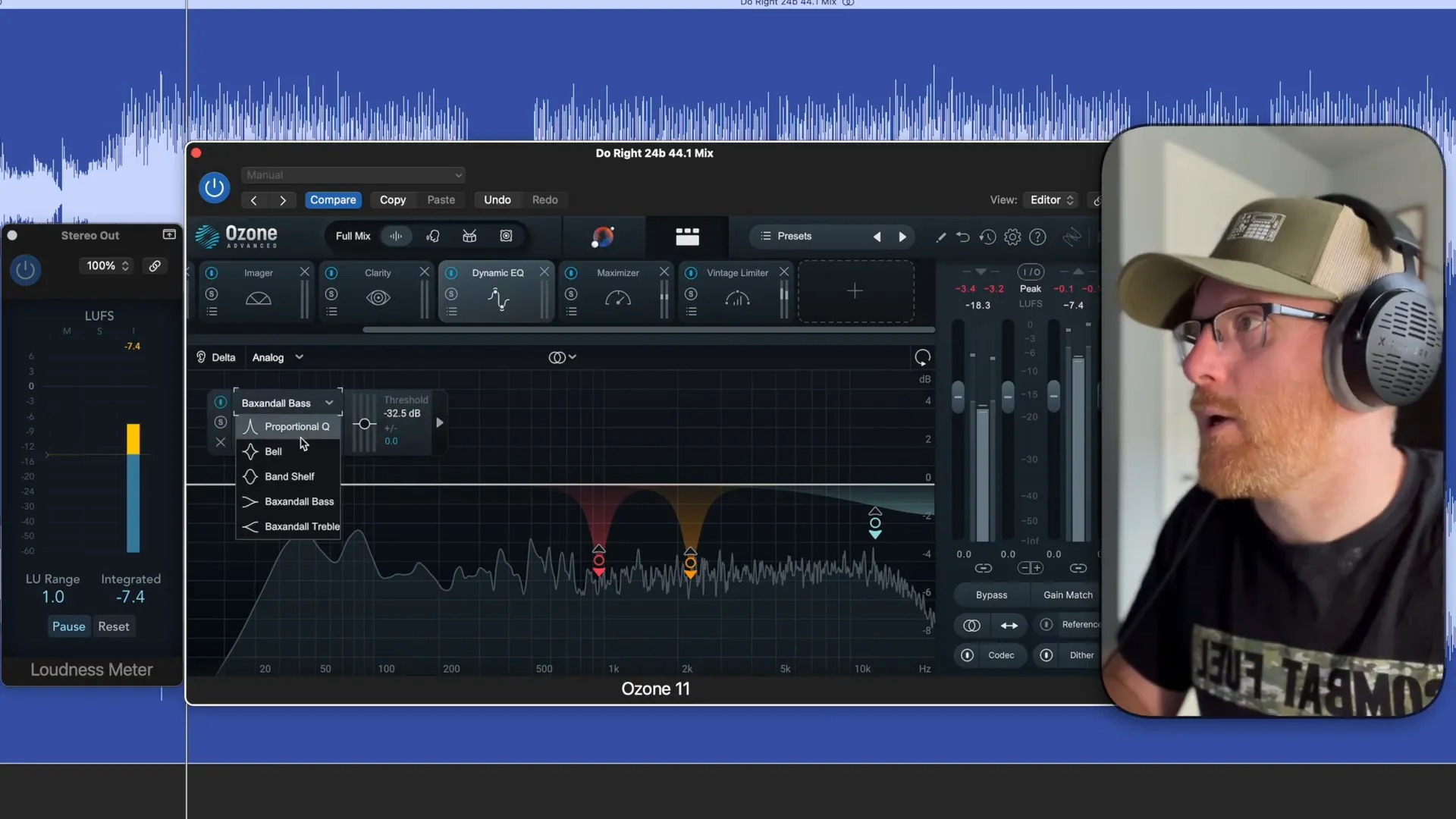Screen dimensions: 1456x819
Task: Toggle the Clarity module power
Action: point(331,273)
